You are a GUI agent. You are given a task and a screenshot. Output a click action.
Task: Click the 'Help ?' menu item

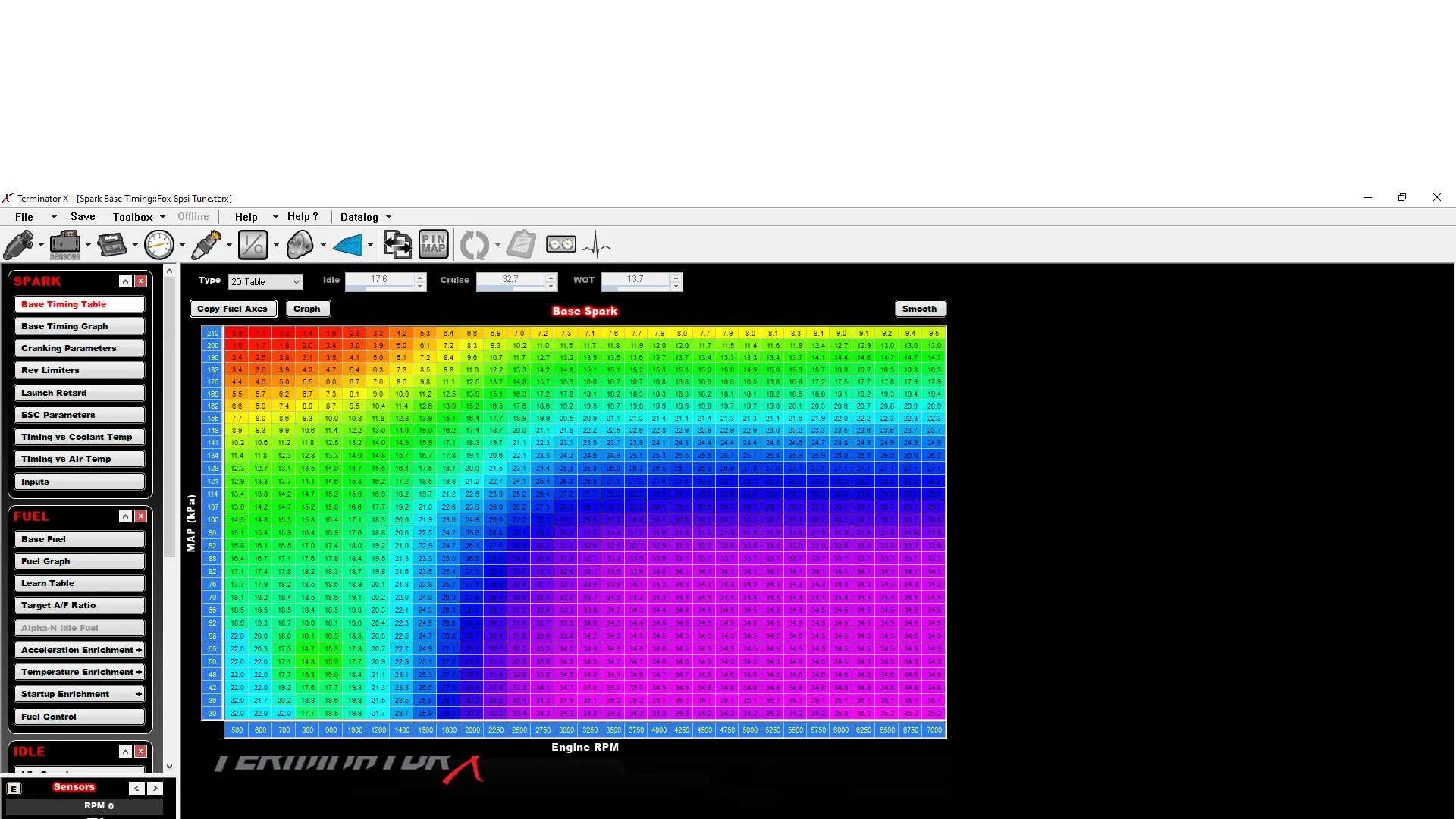303,217
